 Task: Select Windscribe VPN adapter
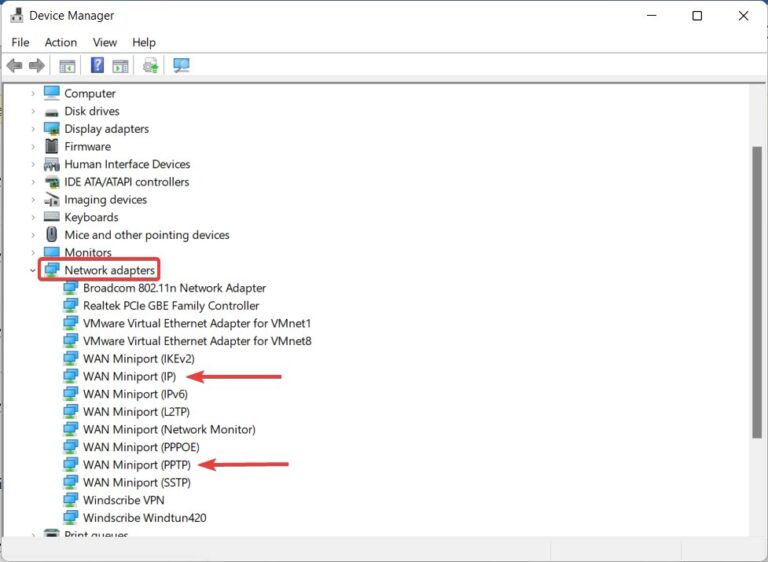pos(123,500)
